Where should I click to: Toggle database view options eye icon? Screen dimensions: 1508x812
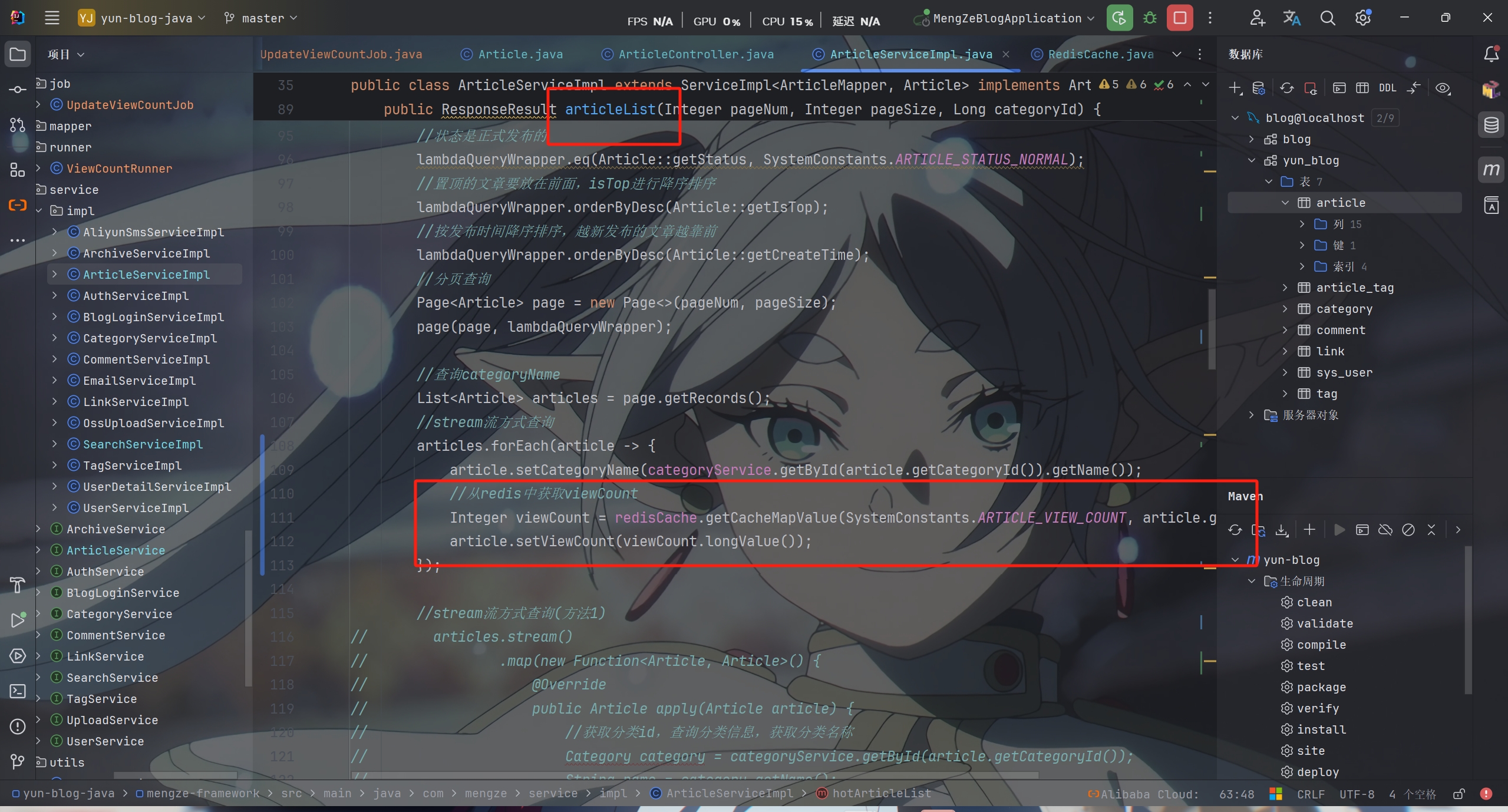[x=1443, y=88]
